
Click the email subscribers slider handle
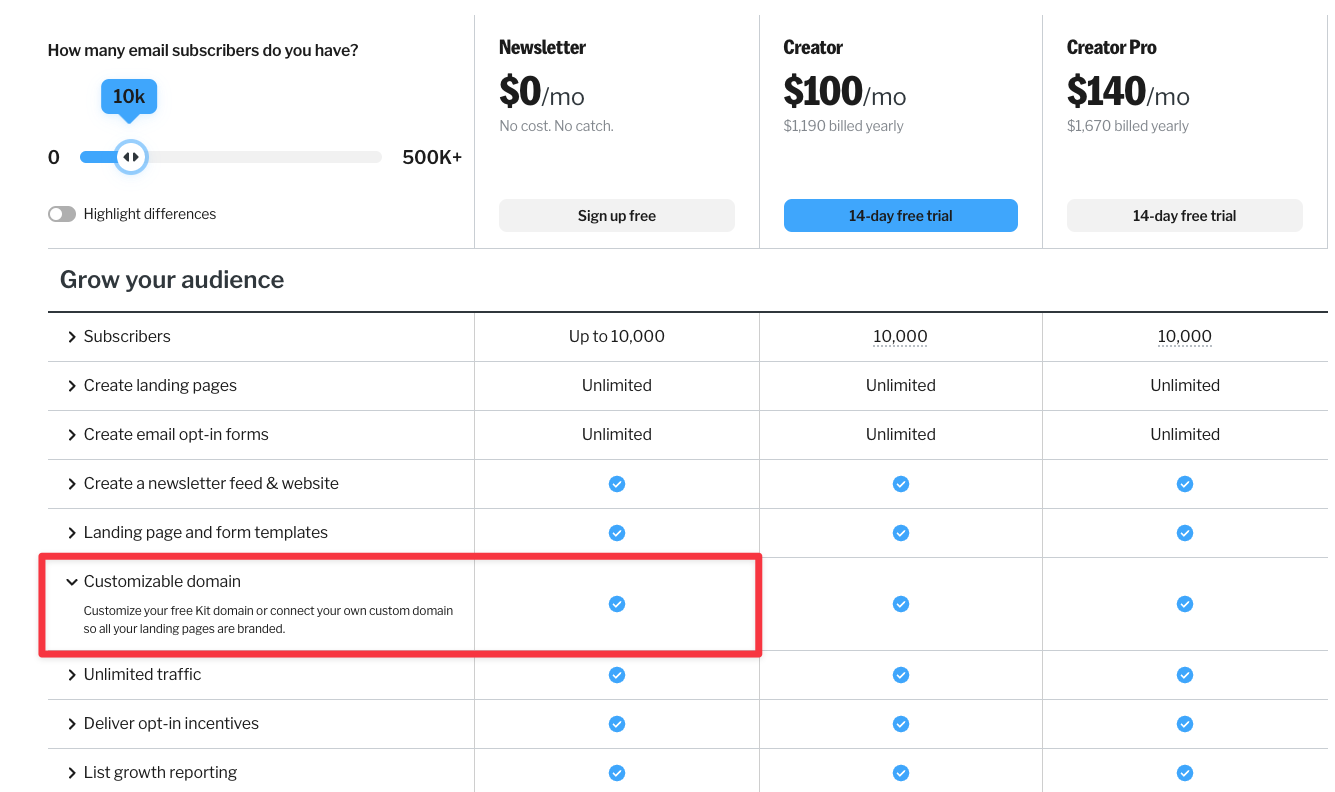coord(131,157)
